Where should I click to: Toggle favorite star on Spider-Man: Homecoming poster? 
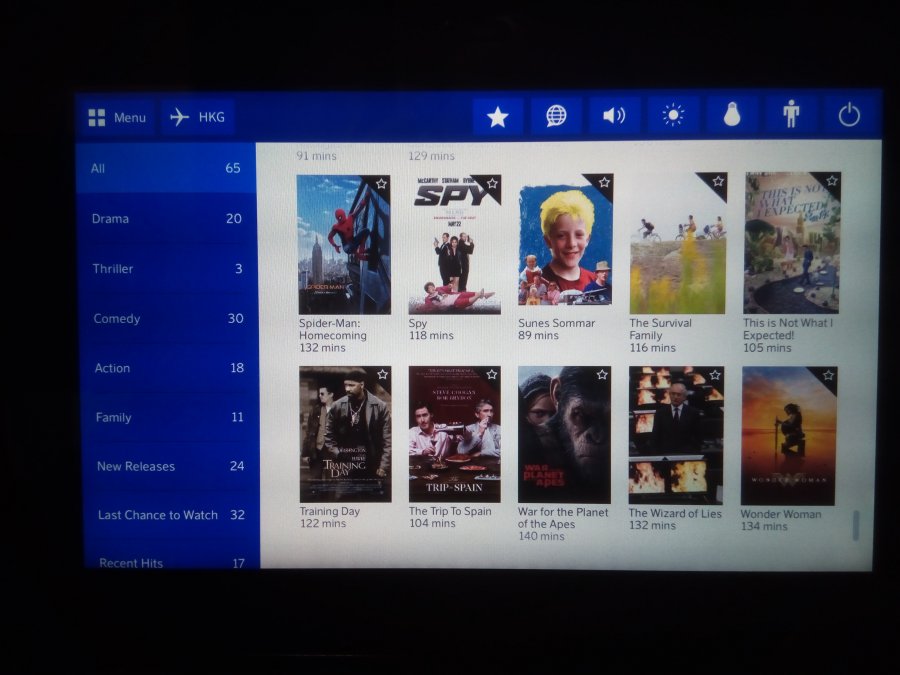[x=381, y=184]
